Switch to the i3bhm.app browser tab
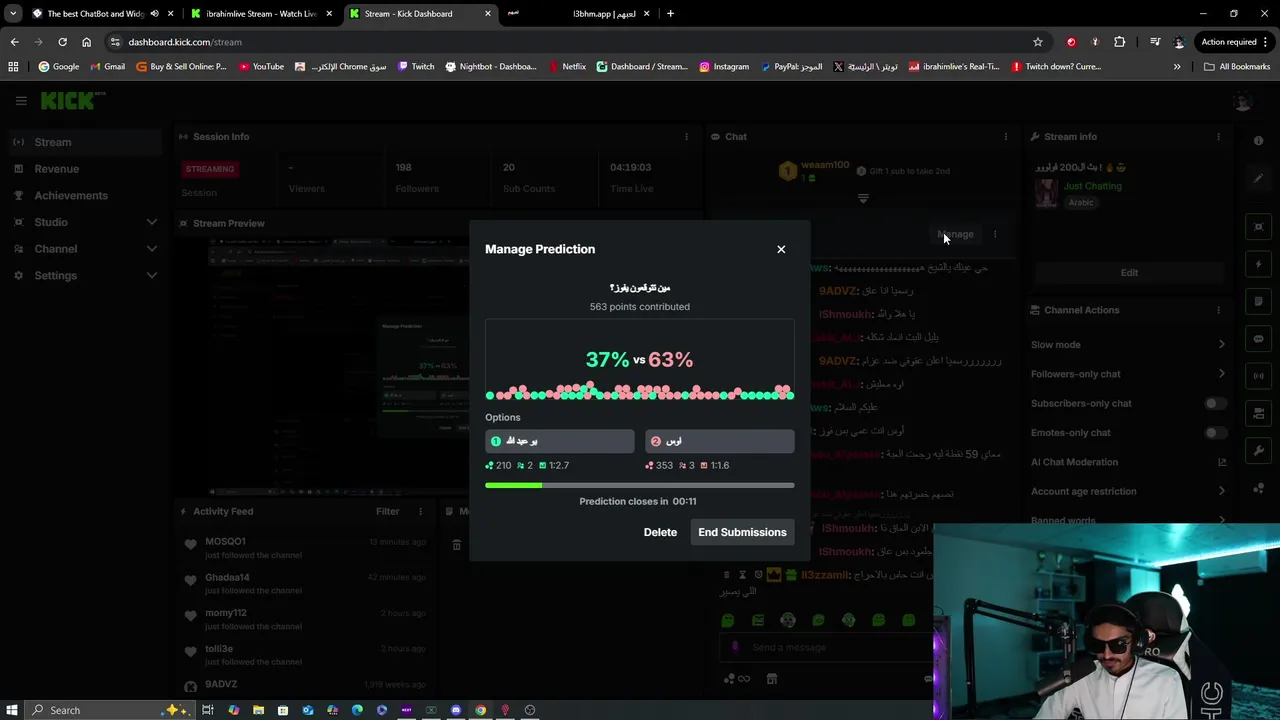Viewport: 1280px width, 720px height. 578,14
